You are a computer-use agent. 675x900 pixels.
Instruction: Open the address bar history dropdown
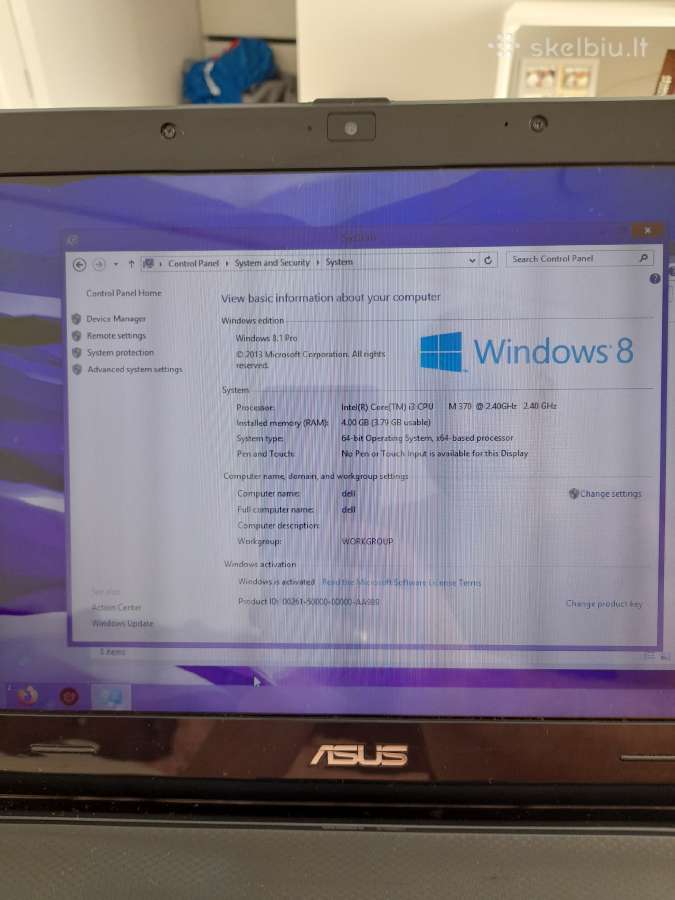click(472, 261)
